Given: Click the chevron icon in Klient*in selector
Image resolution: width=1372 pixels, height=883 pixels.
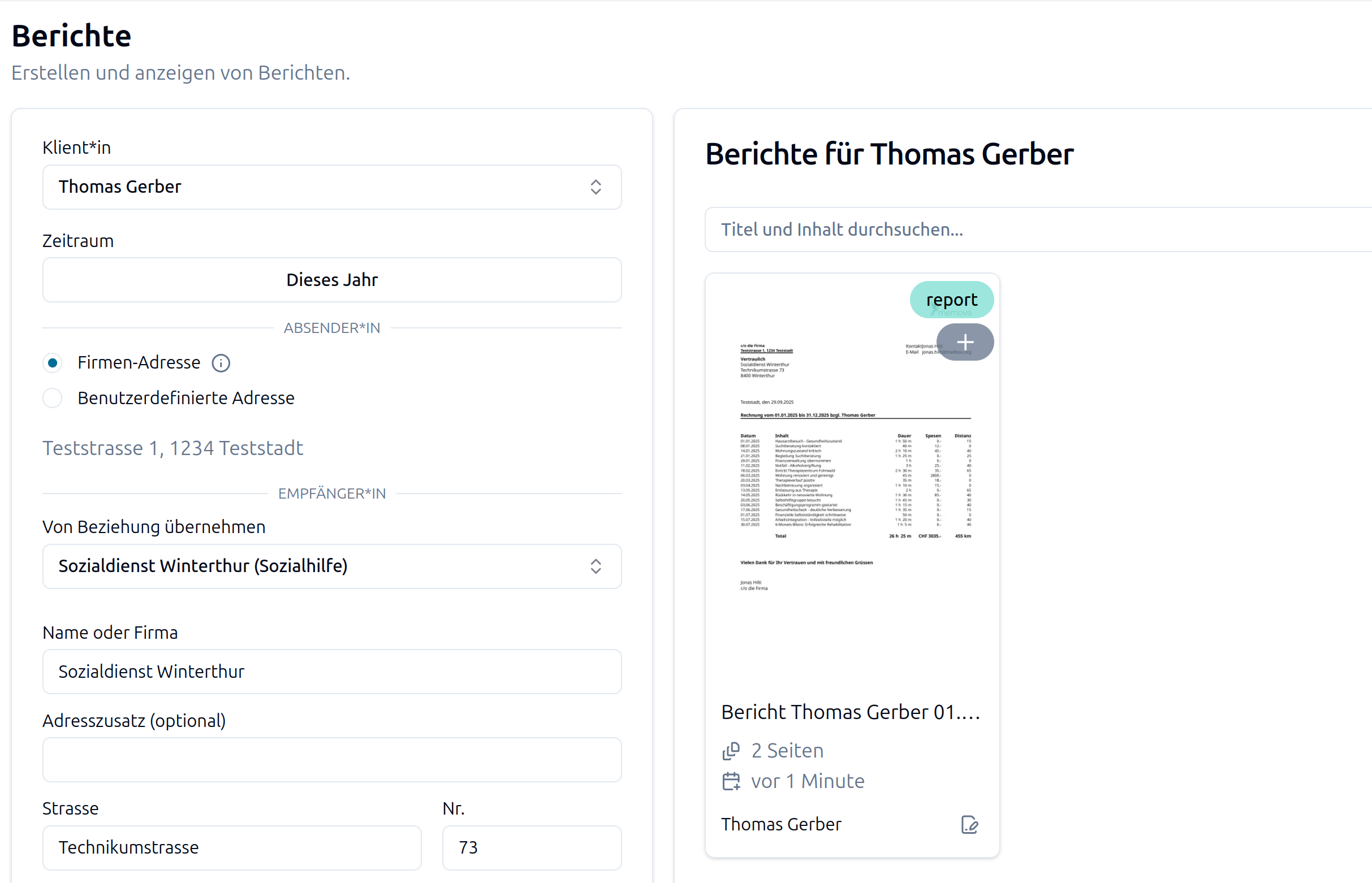Looking at the screenshot, I should click(596, 187).
